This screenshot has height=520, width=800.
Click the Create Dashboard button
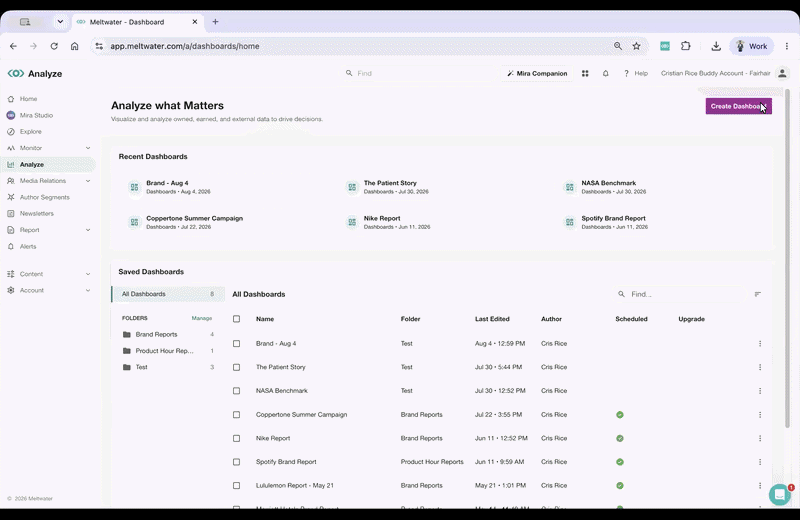tap(738, 106)
